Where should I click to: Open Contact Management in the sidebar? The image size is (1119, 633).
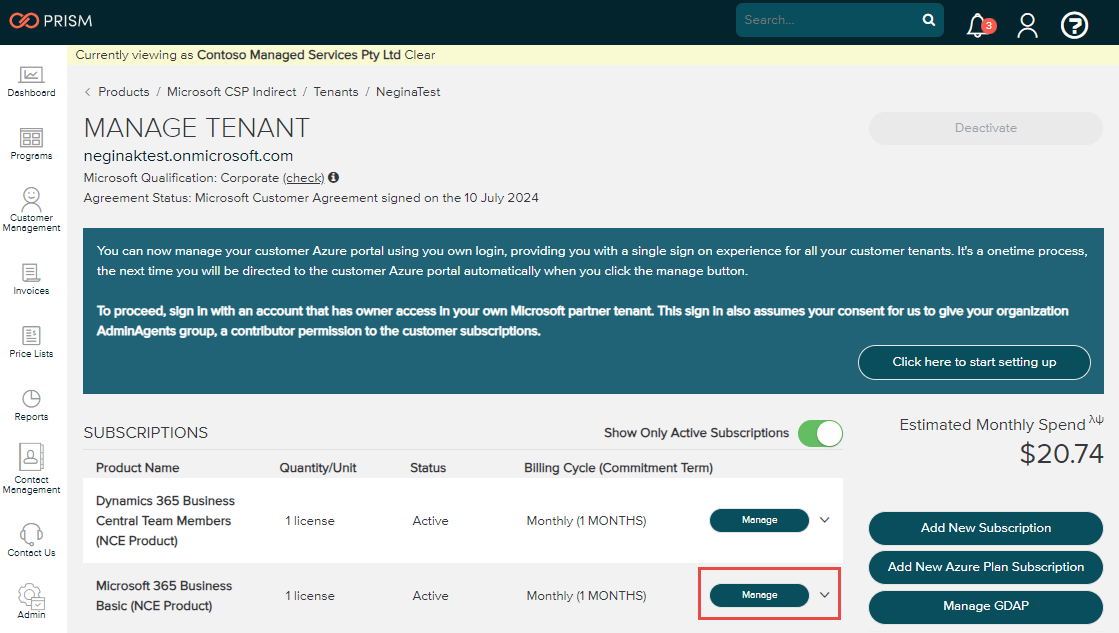click(31, 469)
